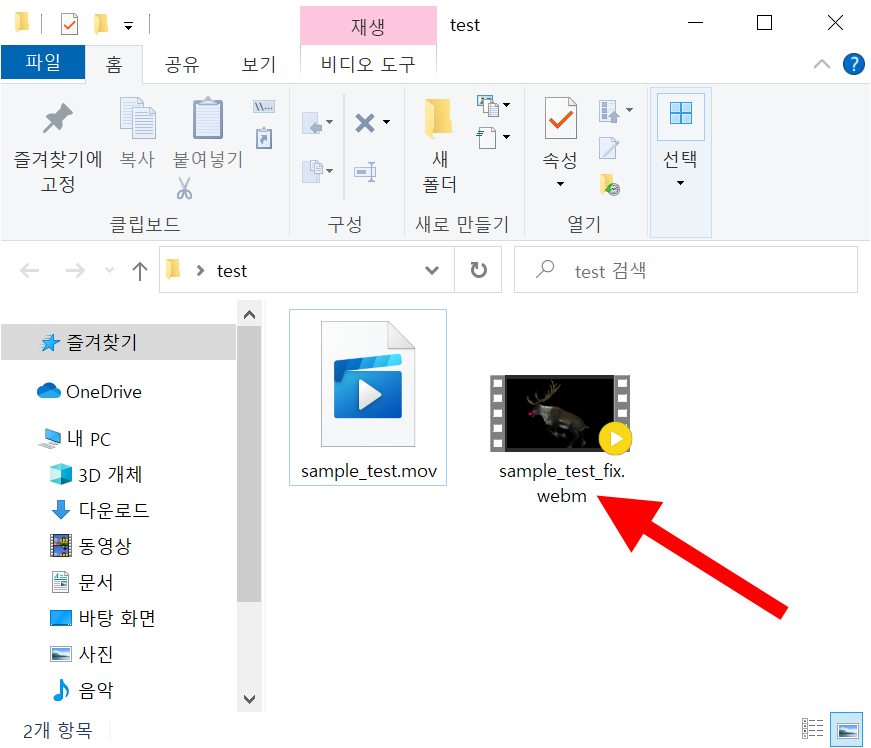Open 다운로드 folder in sidebar
Image resolution: width=871 pixels, height=748 pixels.
[x=100, y=510]
